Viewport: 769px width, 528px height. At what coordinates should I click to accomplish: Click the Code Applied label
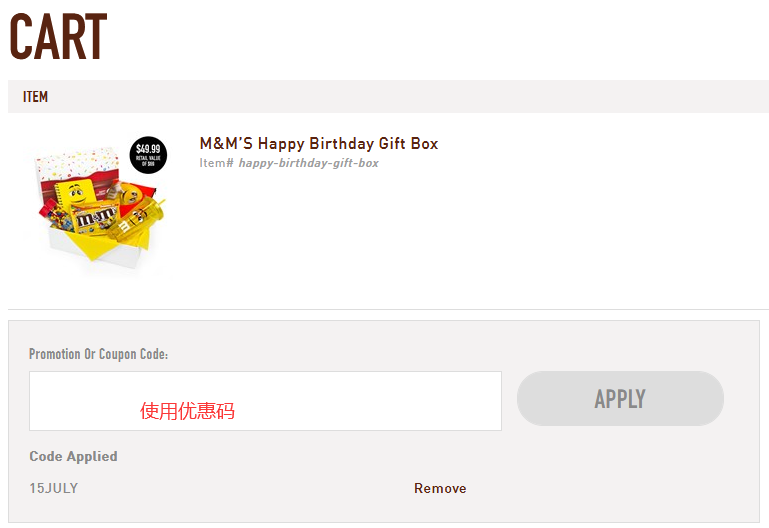(x=73, y=456)
